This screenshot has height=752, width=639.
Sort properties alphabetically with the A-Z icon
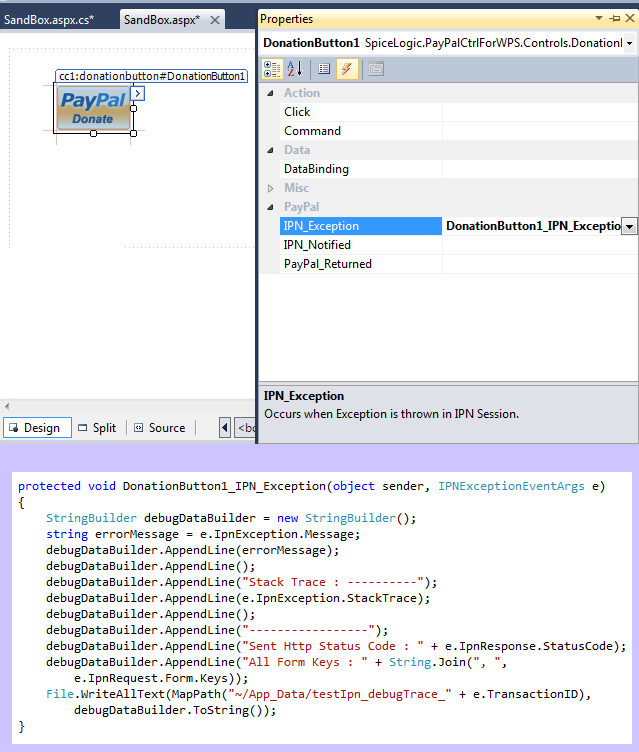click(x=295, y=69)
